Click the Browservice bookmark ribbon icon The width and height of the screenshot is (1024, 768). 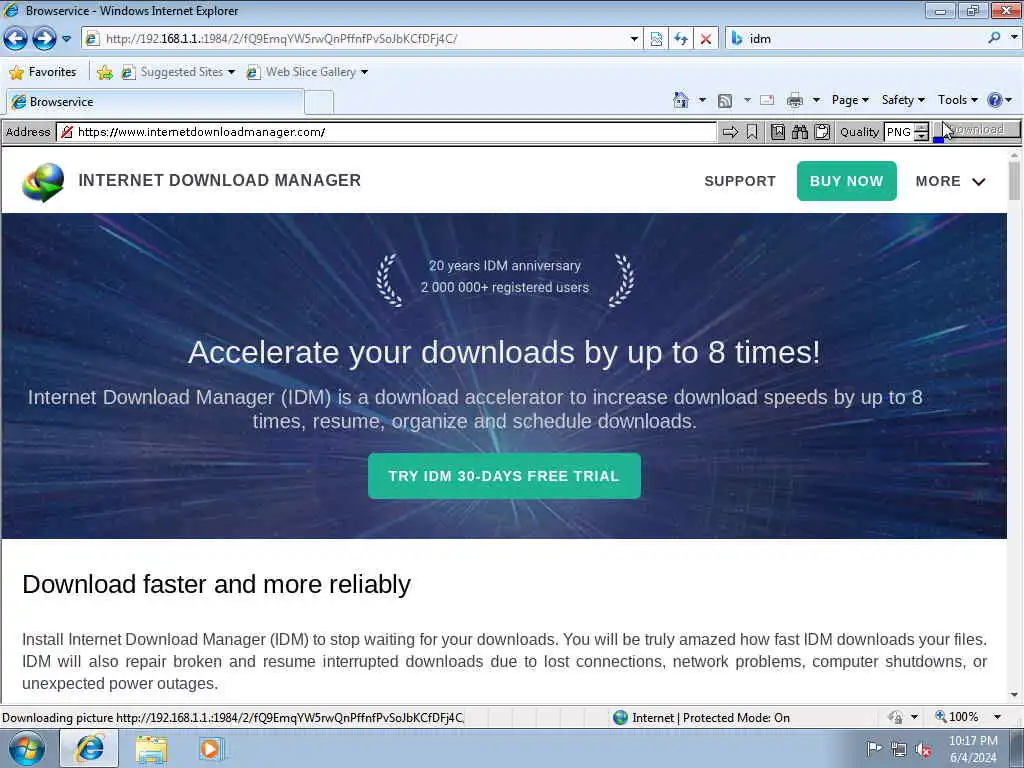coord(752,132)
